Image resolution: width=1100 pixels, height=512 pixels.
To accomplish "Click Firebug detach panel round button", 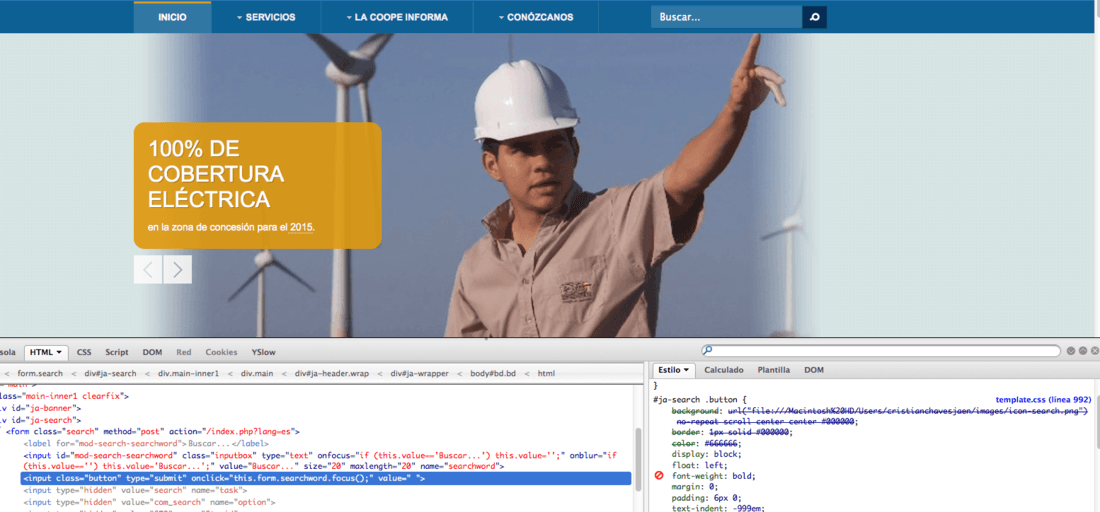I will click(1082, 351).
